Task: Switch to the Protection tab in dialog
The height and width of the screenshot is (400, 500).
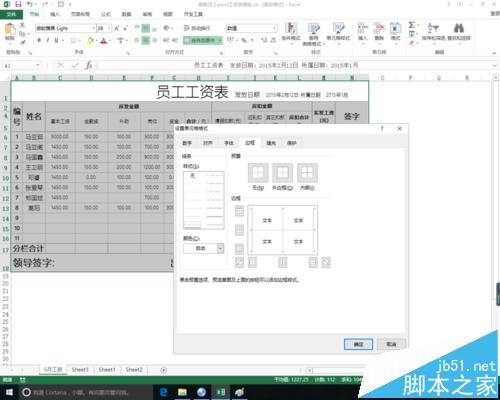Action: (x=292, y=143)
